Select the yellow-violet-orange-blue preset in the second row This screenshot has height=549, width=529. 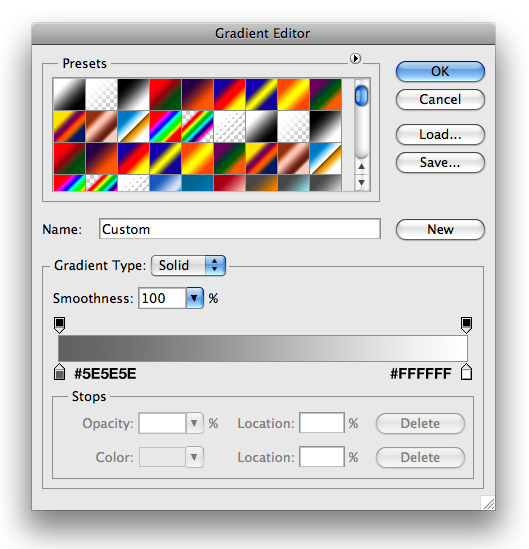69,126
